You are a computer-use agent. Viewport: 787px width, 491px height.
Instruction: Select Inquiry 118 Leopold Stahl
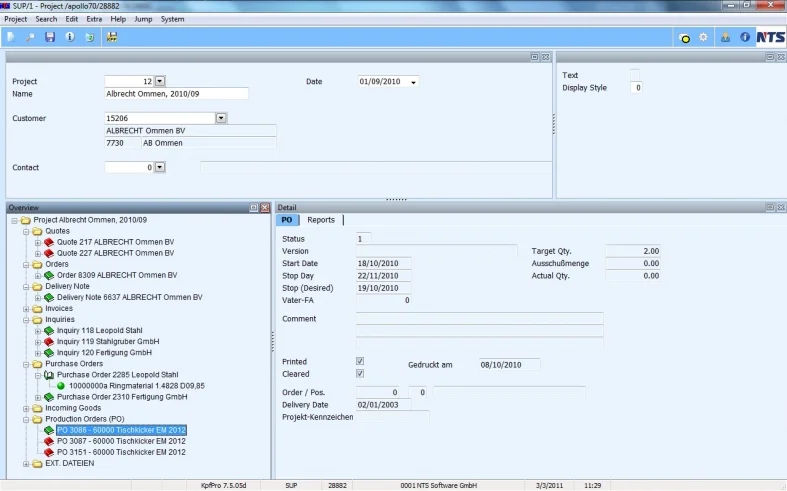tap(99, 331)
